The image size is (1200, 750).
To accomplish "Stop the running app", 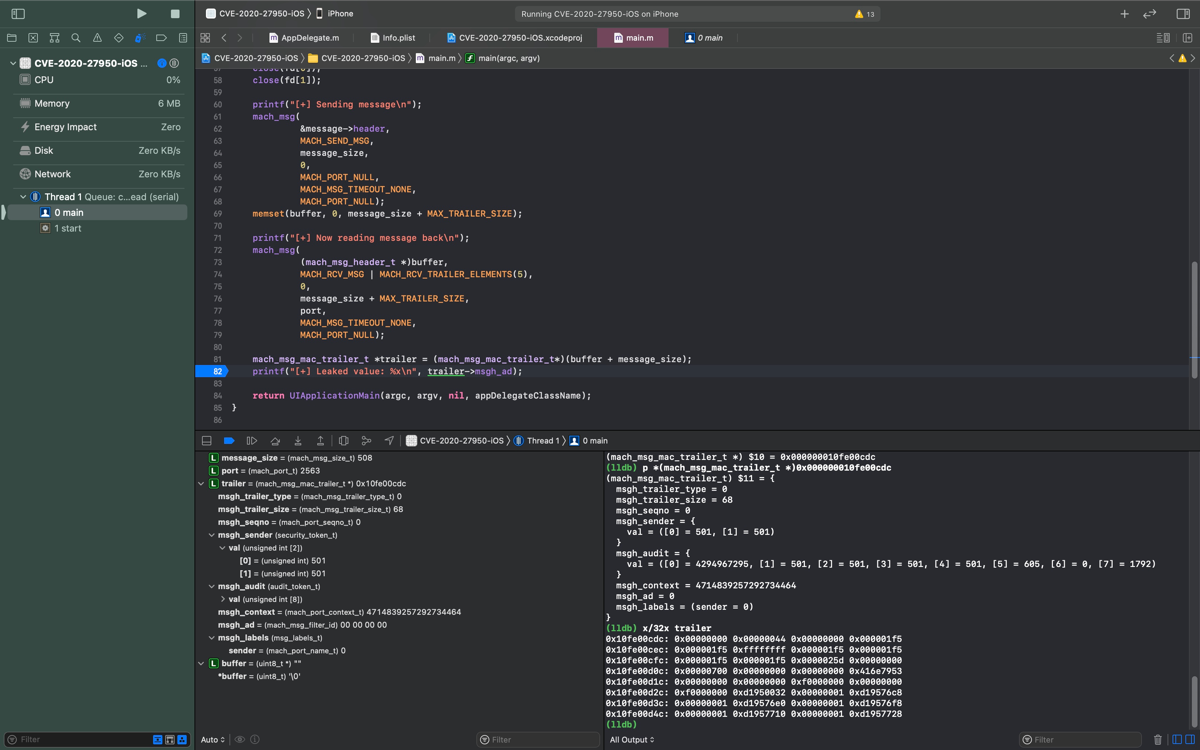I will [x=175, y=14].
